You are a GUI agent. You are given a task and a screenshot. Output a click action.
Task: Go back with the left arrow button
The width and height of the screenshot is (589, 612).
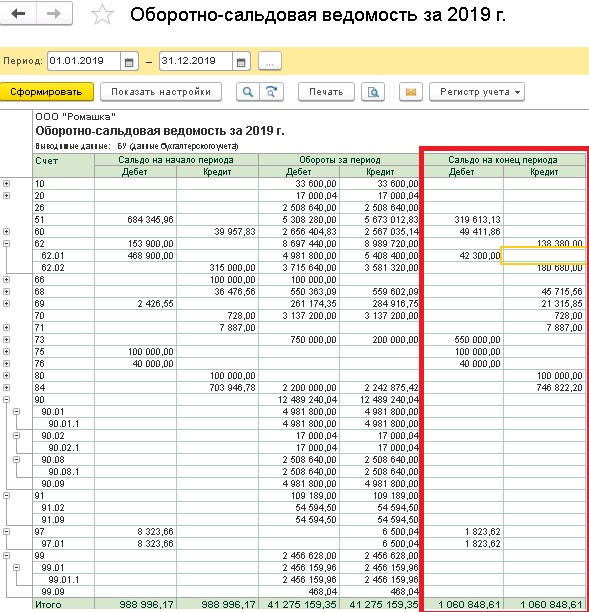click(x=18, y=14)
